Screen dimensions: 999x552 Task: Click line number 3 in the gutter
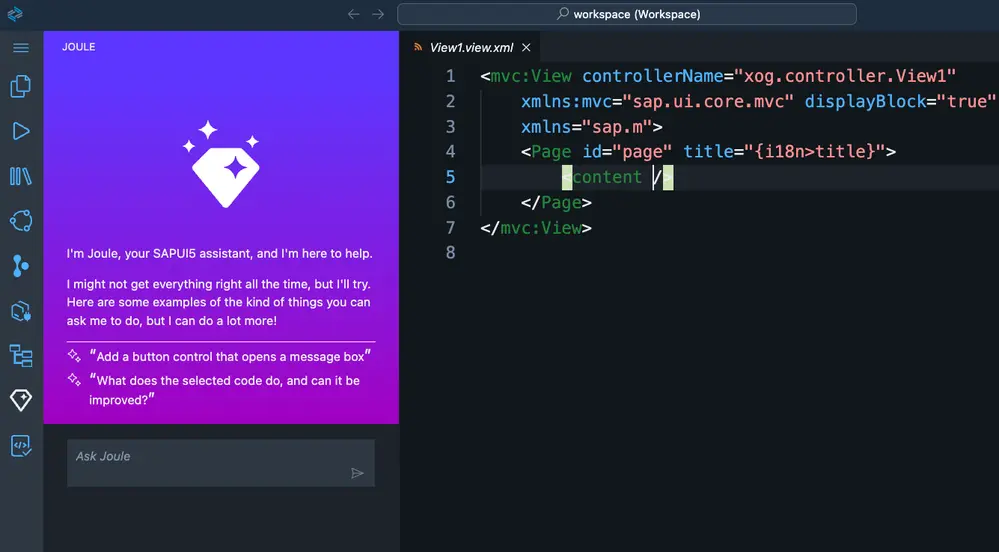[450, 127]
